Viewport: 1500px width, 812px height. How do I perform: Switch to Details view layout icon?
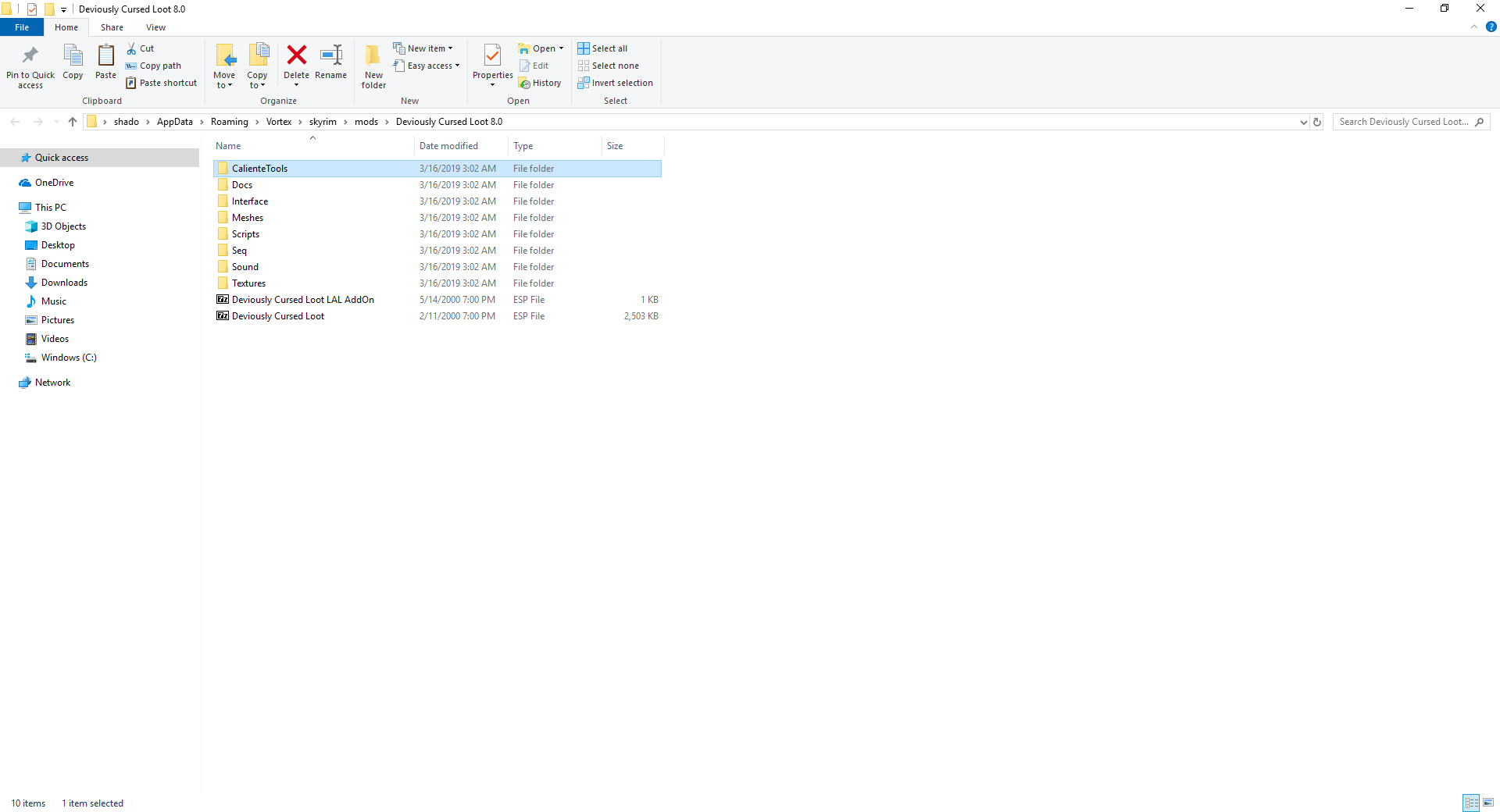pyautogui.click(x=1471, y=803)
